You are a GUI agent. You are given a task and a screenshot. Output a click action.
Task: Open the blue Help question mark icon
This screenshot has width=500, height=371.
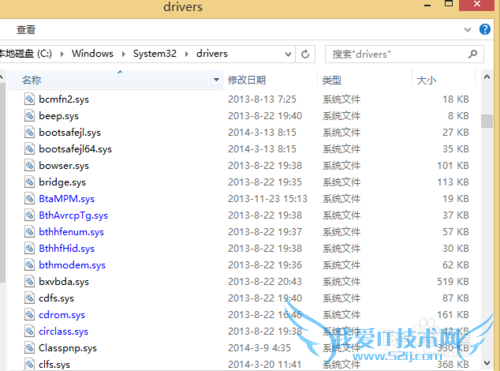pos(485,29)
